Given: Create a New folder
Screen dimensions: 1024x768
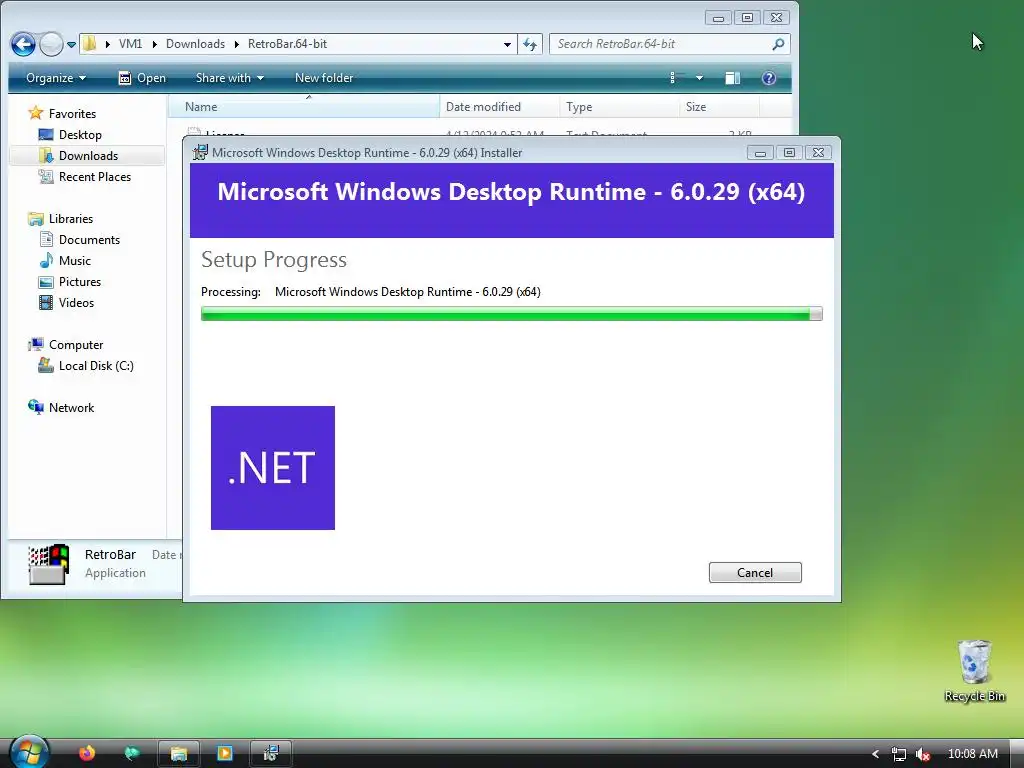Looking at the screenshot, I should pyautogui.click(x=324, y=78).
